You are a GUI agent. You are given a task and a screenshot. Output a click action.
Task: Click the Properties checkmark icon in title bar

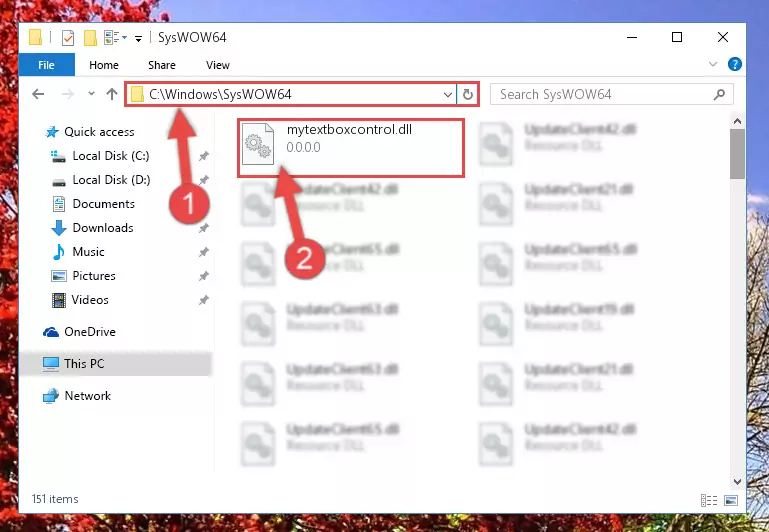[x=68, y=38]
